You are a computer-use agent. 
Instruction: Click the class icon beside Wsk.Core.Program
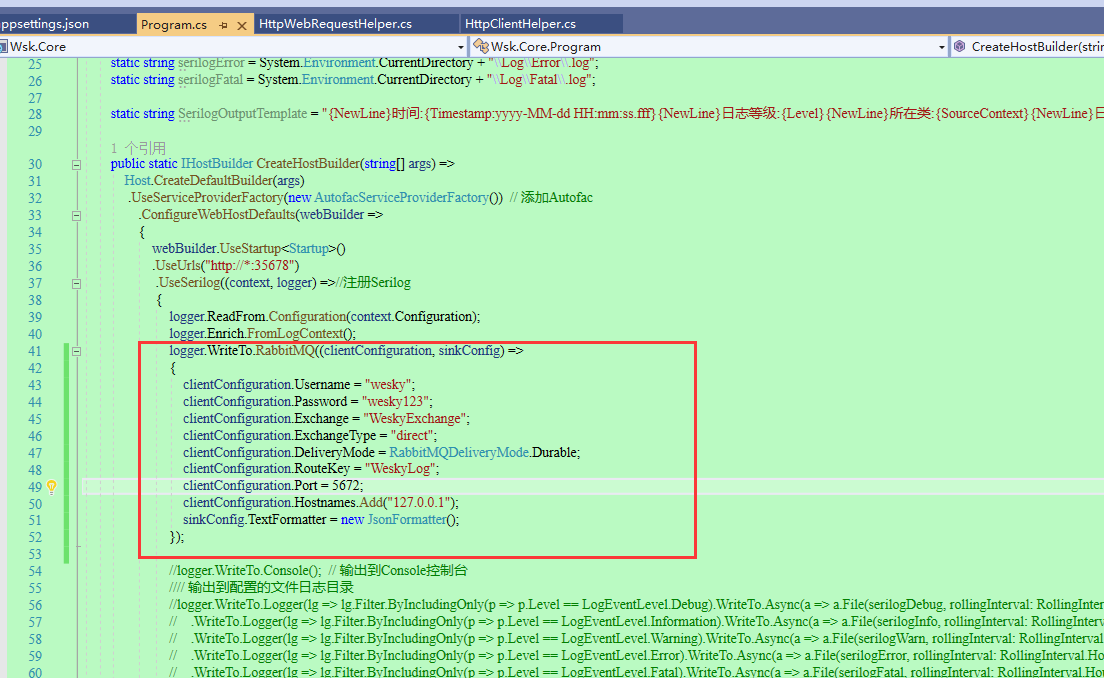coord(481,46)
